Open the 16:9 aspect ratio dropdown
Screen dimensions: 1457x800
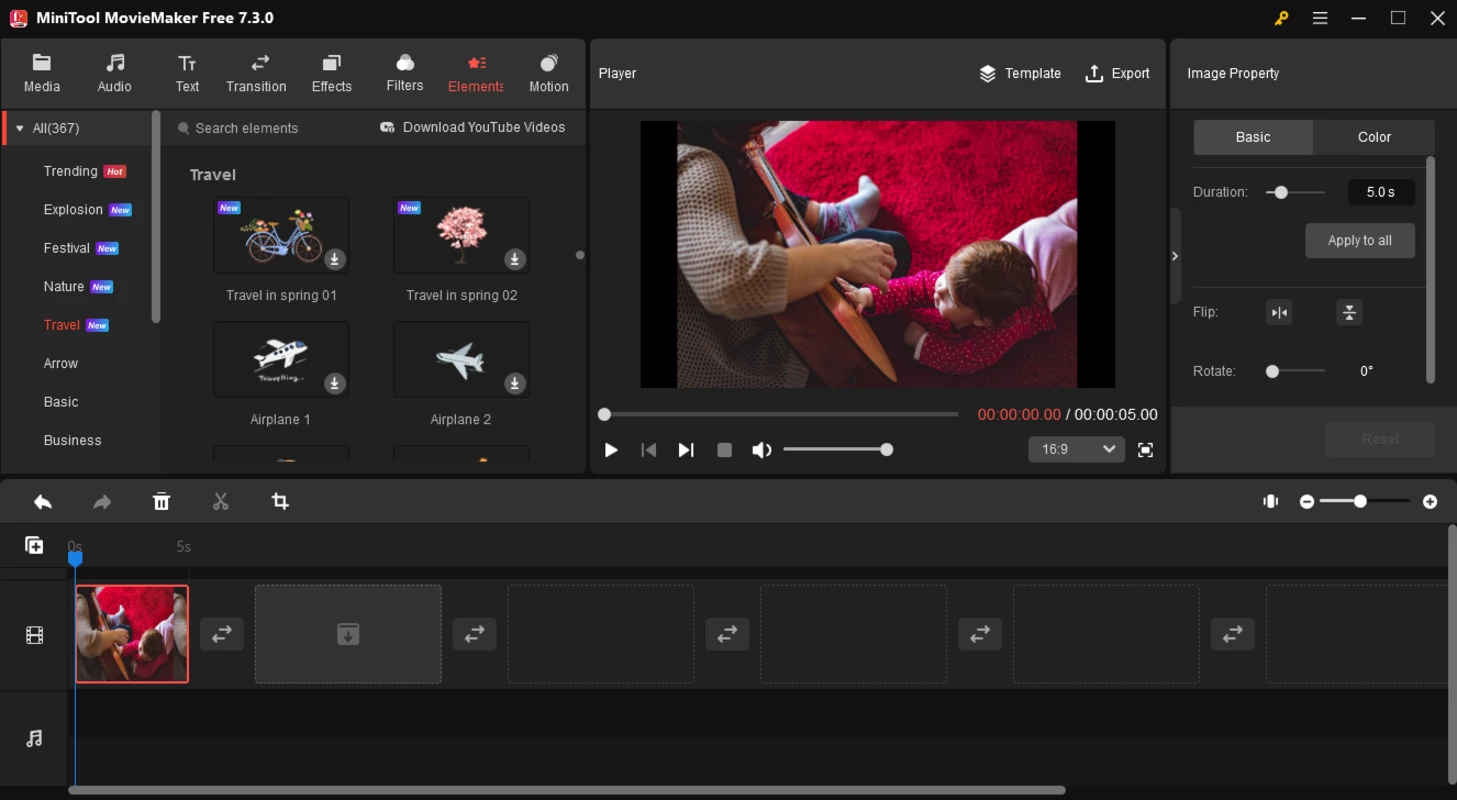pyautogui.click(x=1077, y=450)
